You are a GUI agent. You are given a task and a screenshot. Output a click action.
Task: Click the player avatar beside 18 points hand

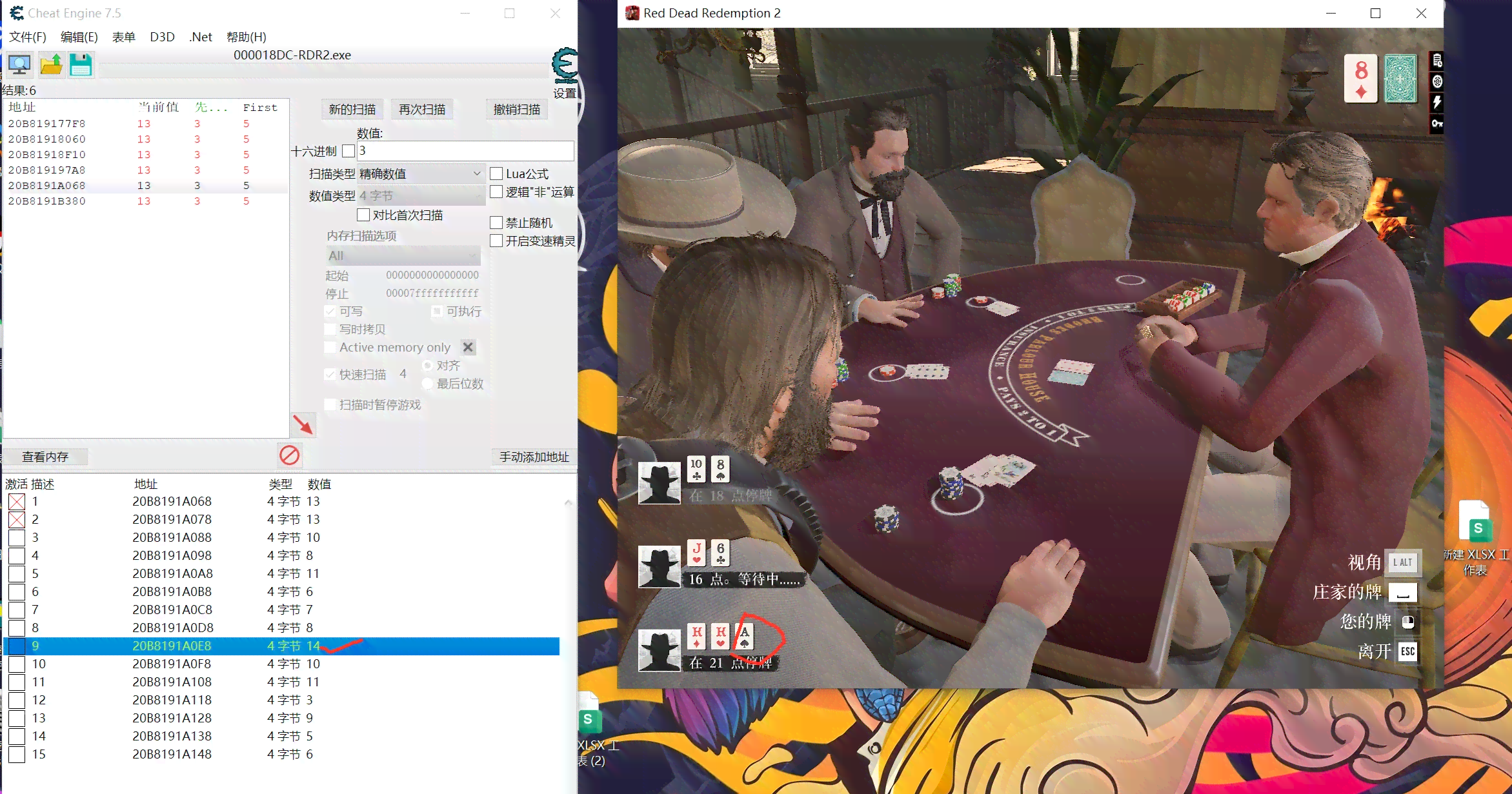tap(659, 482)
